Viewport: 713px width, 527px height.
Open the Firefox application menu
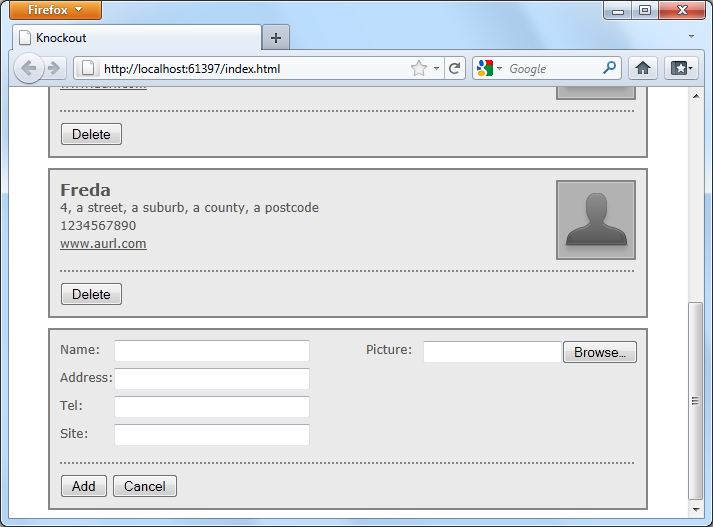click(55, 10)
